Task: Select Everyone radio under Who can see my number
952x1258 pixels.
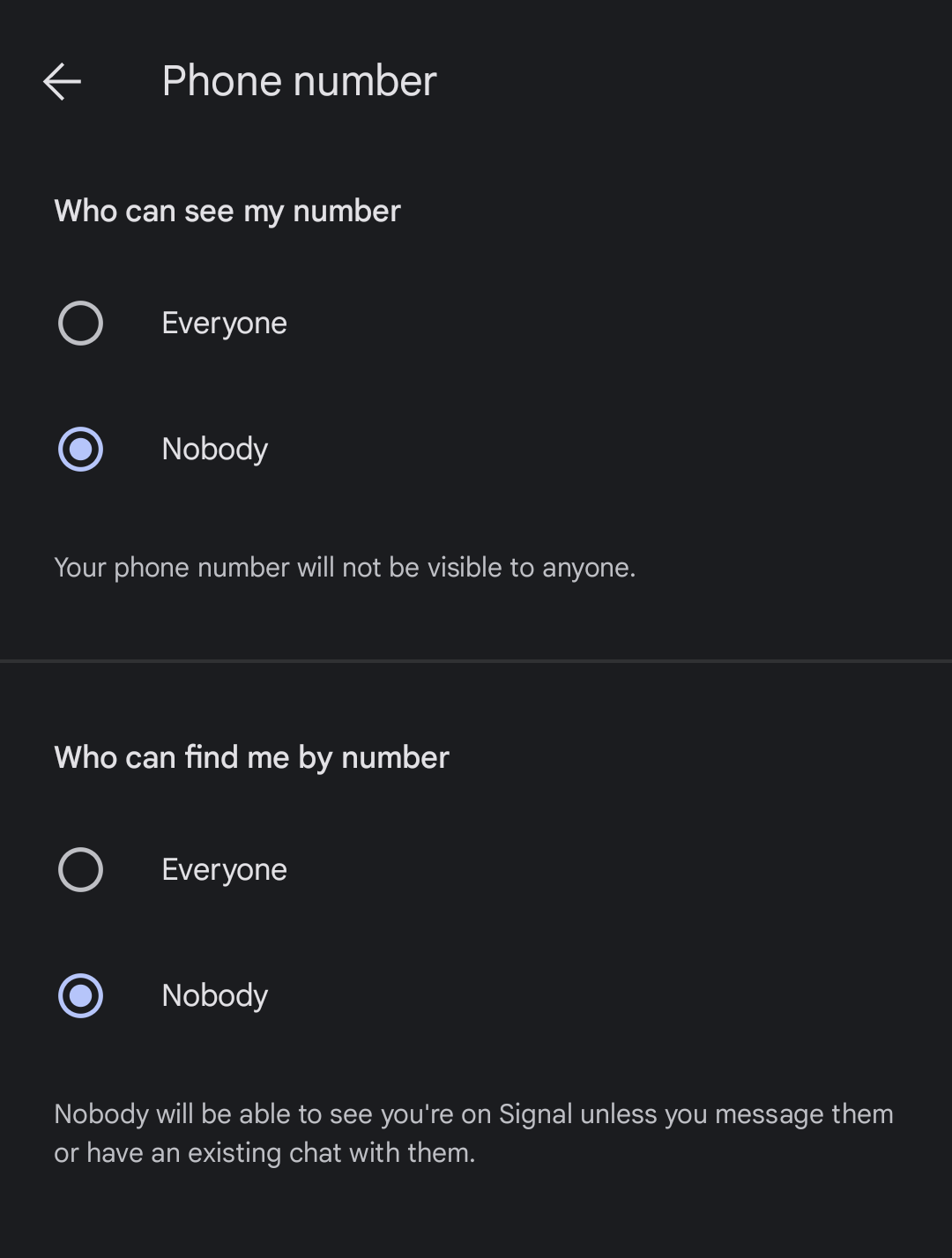Action: (80, 323)
